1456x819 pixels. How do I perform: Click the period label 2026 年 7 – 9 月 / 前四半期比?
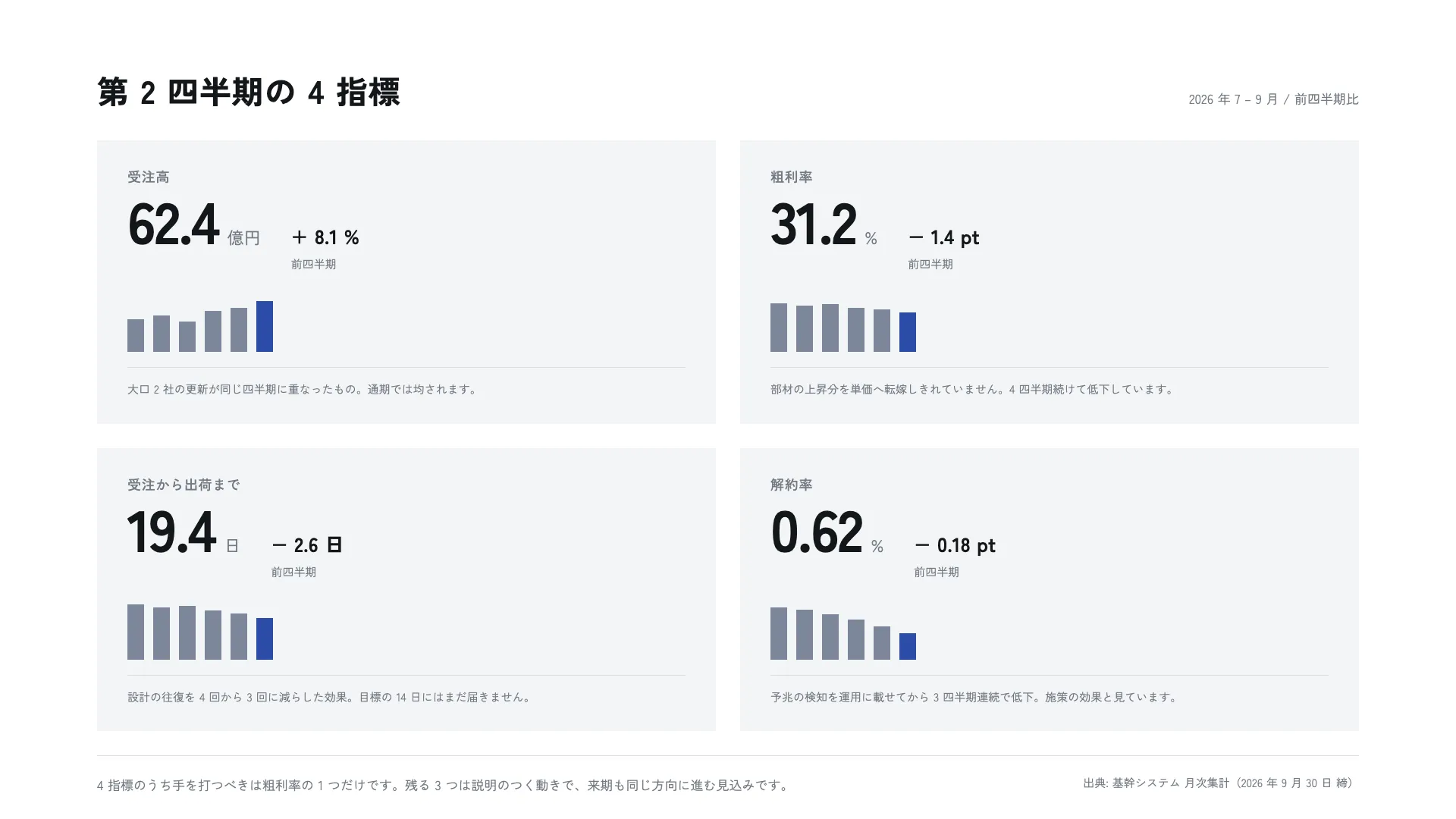[1273, 99]
